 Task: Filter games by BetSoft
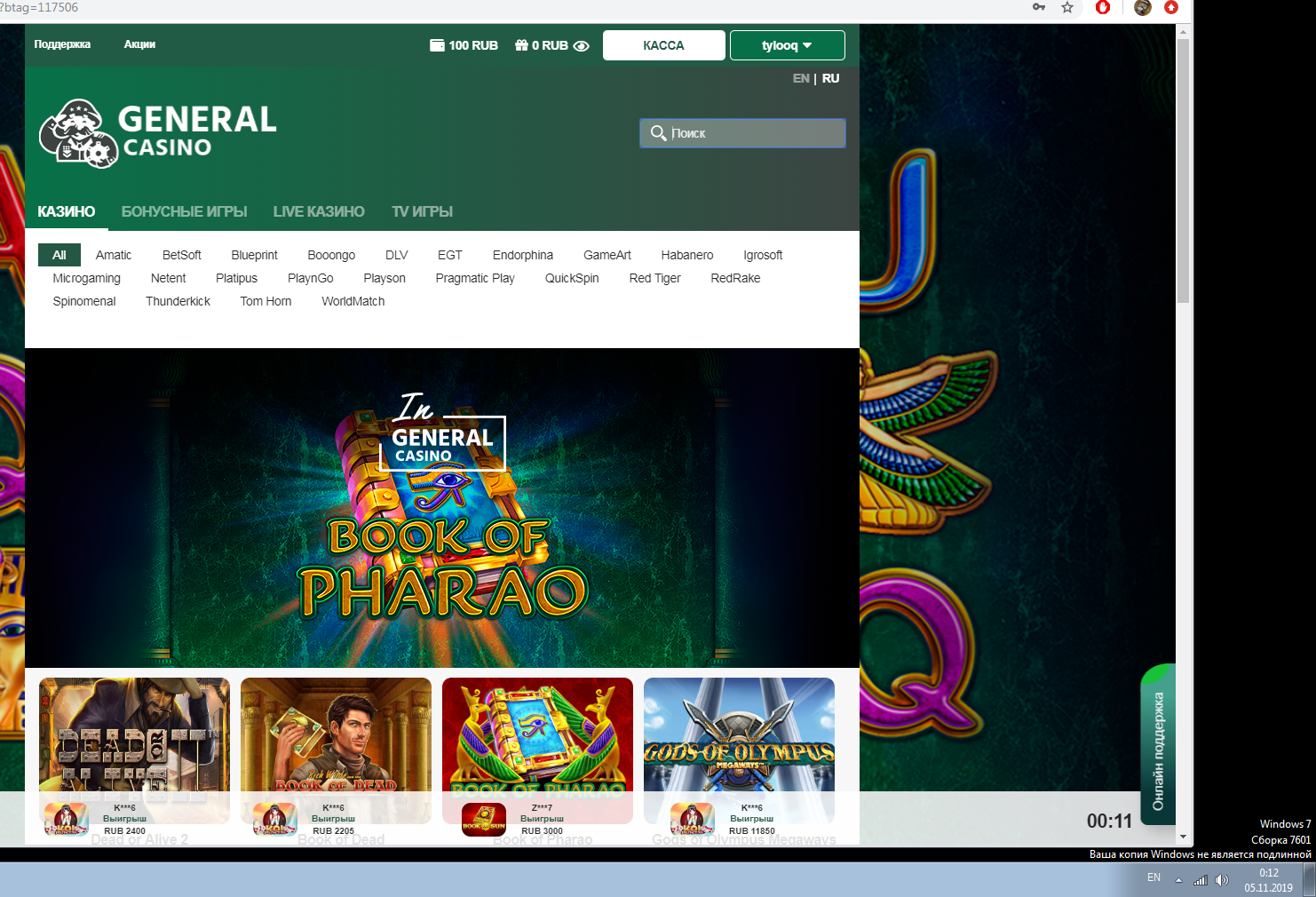182,255
